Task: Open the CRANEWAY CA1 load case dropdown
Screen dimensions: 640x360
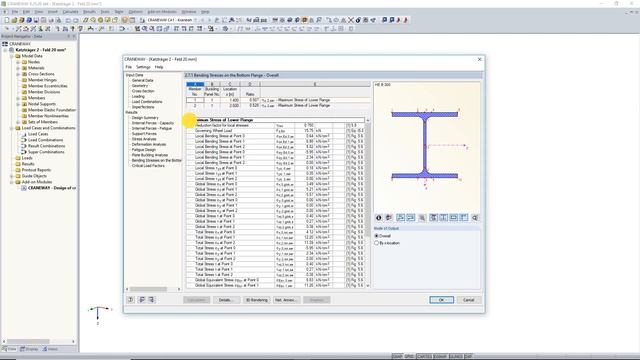Action: pyautogui.click(x=196, y=20)
